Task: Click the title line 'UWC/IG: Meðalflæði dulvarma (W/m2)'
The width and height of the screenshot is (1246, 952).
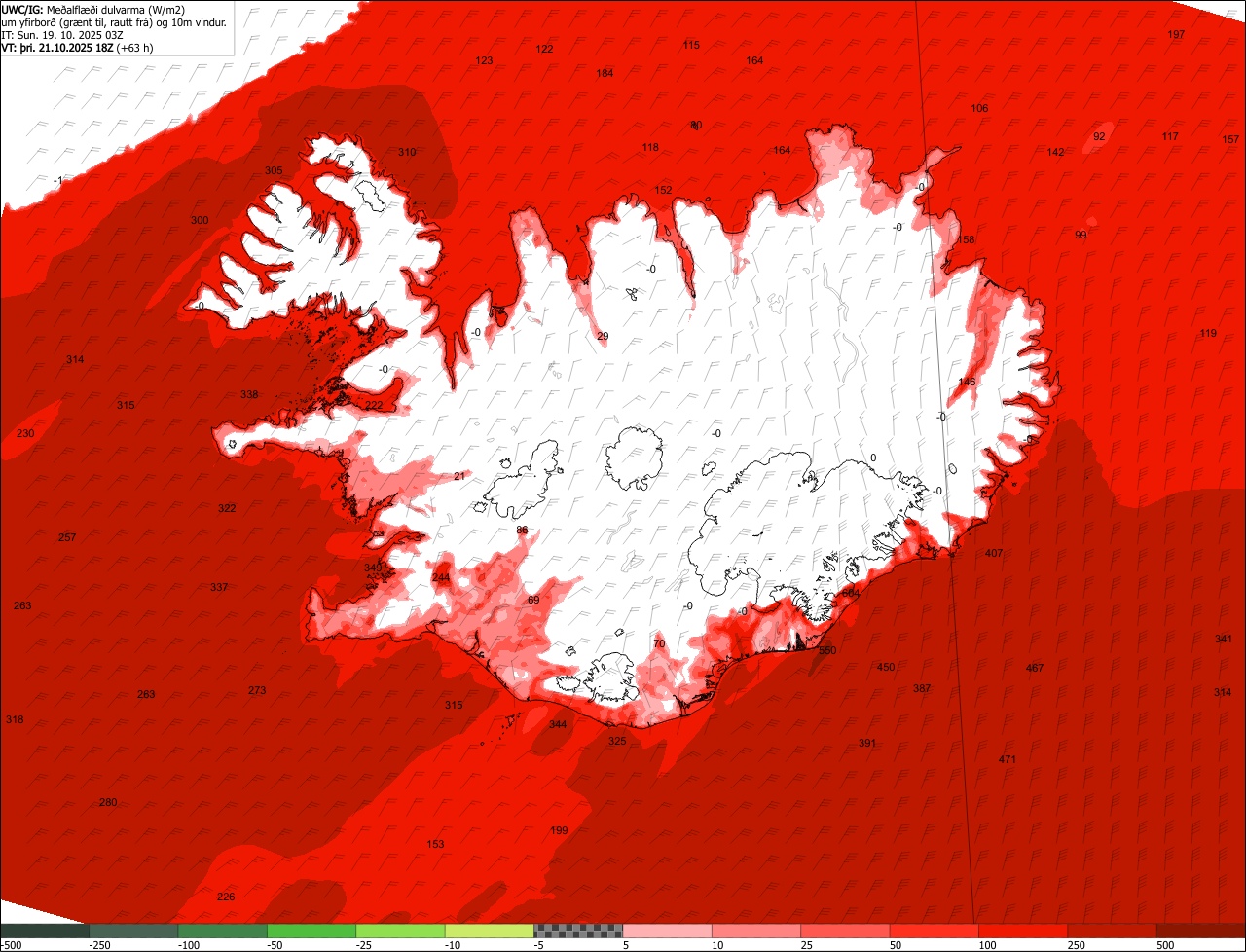Action: tap(93, 10)
